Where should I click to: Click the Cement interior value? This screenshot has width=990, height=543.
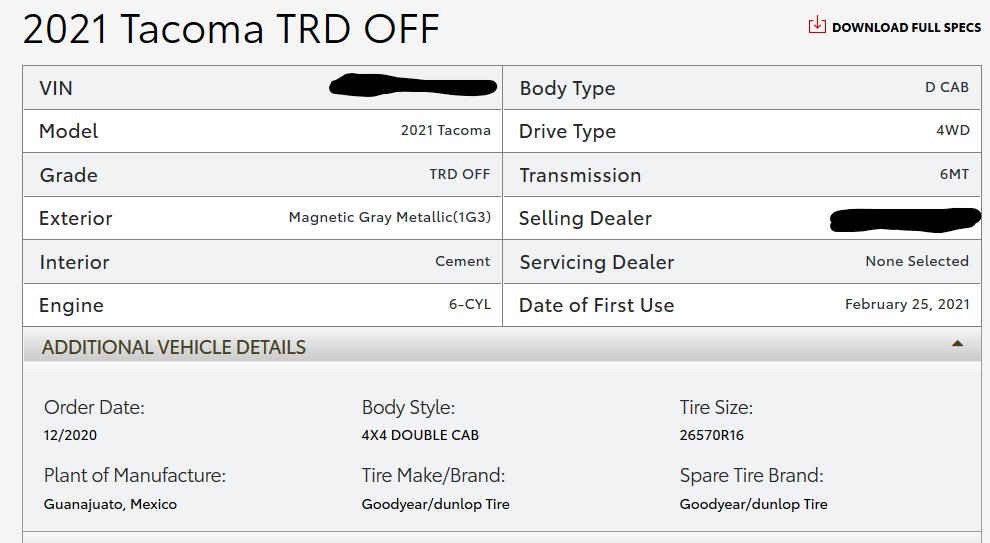(x=463, y=261)
